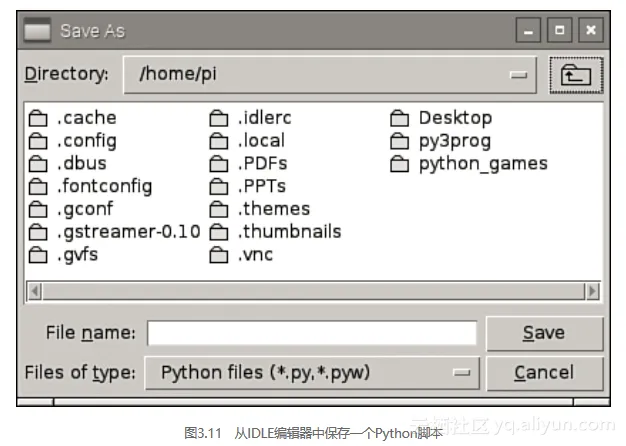Click the py3prog folder icon

[400, 141]
